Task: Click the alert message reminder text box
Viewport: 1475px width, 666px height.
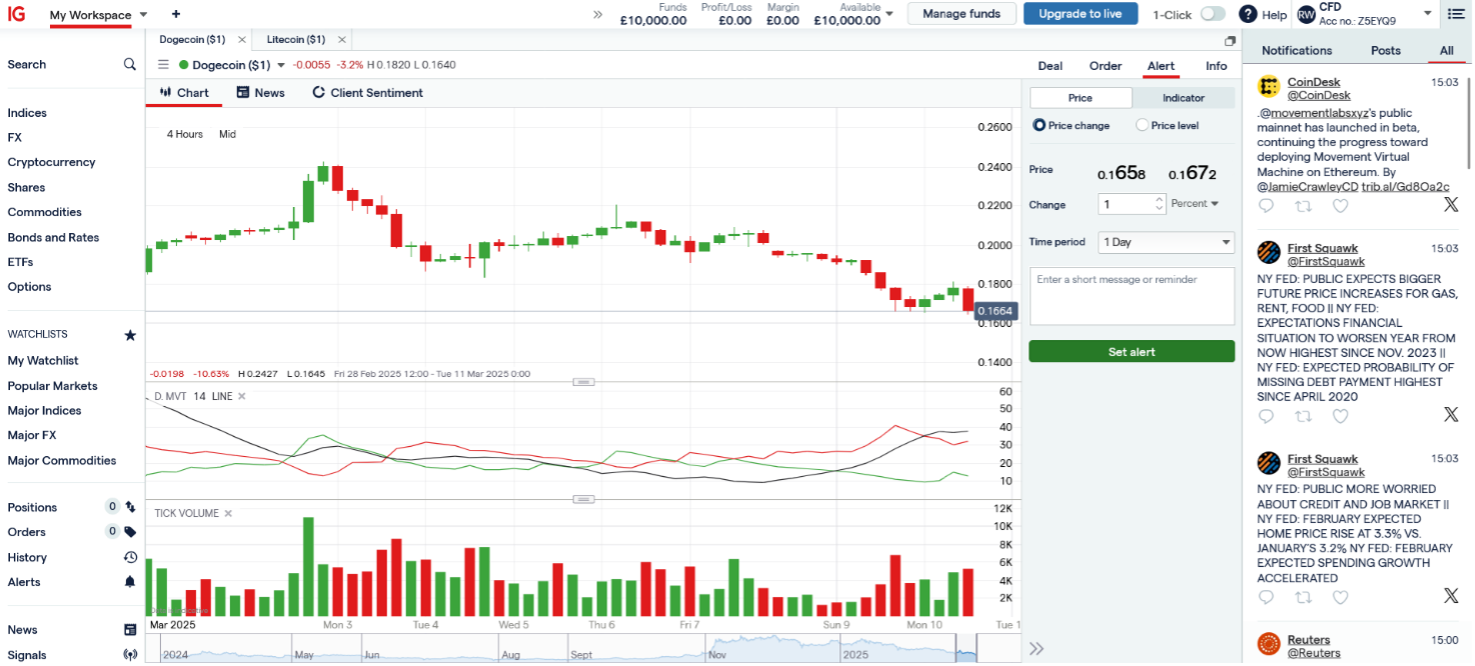Action: click(x=1131, y=296)
